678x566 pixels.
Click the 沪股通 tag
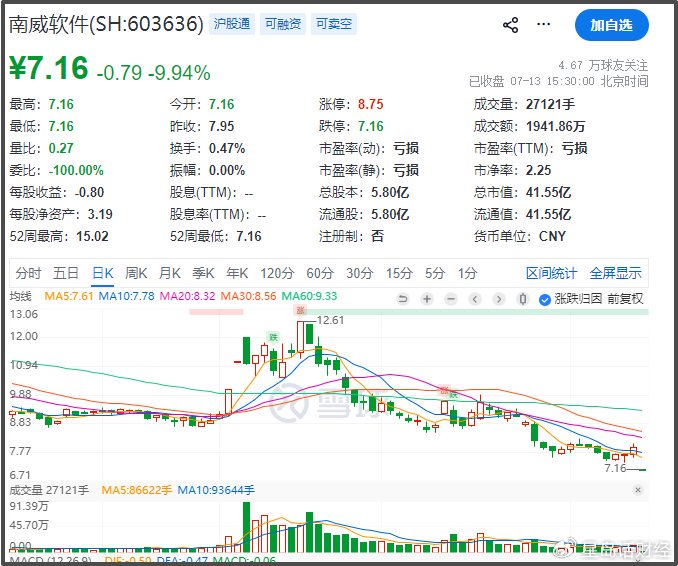click(232, 24)
